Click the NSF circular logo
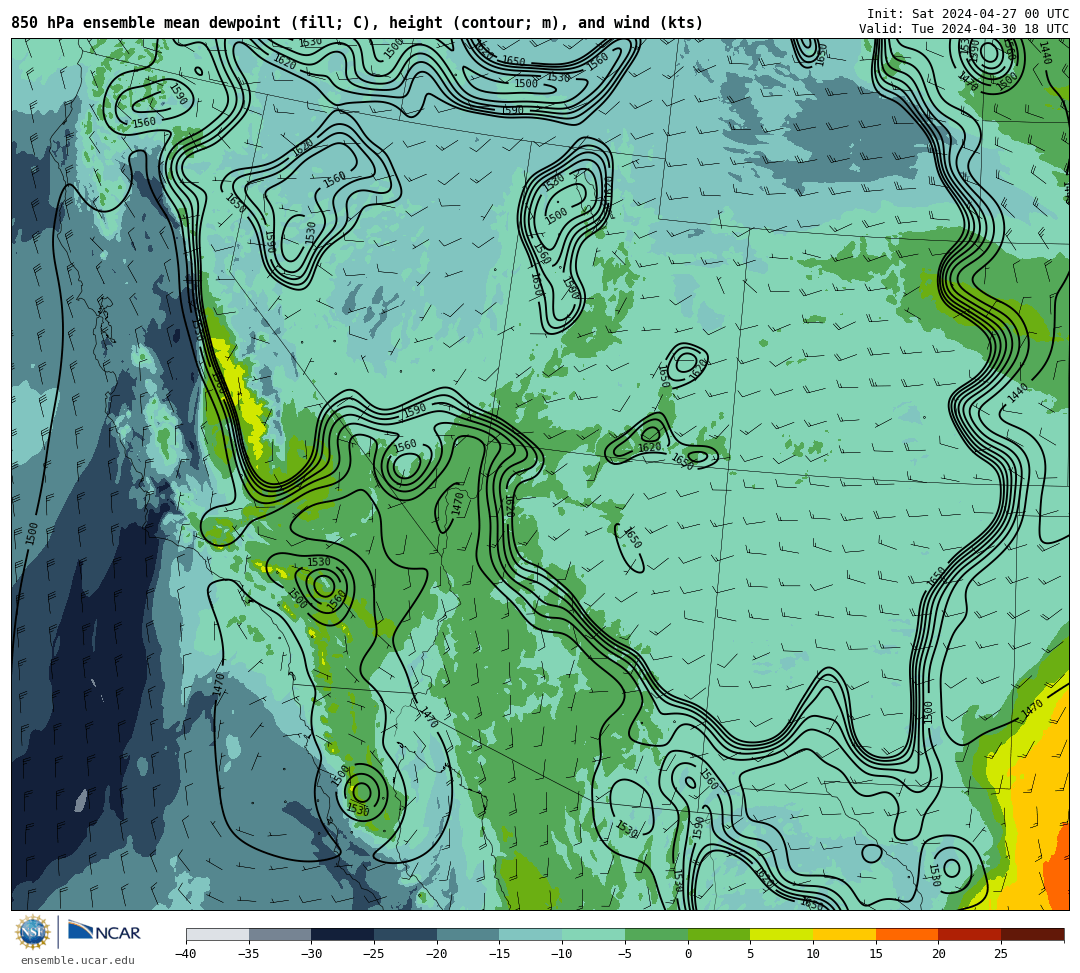 click(32, 932)
